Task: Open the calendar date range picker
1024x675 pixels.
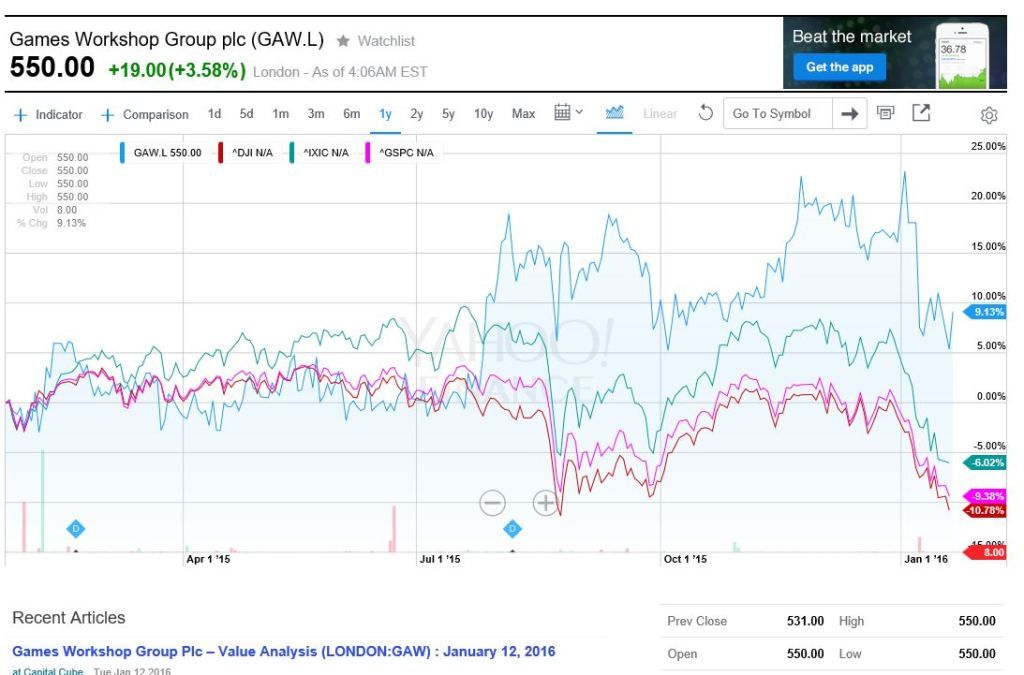Action: [x=568, y=112]
